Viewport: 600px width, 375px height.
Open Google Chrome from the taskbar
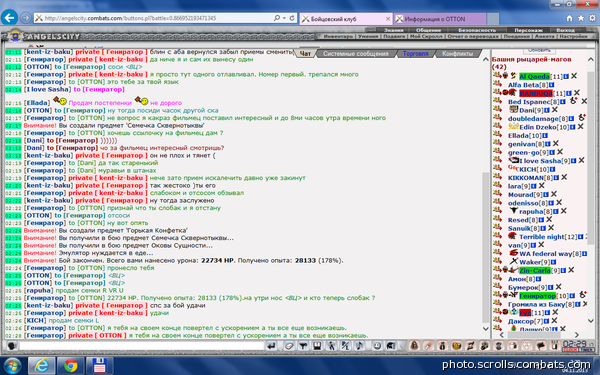(x=70, y=365)
